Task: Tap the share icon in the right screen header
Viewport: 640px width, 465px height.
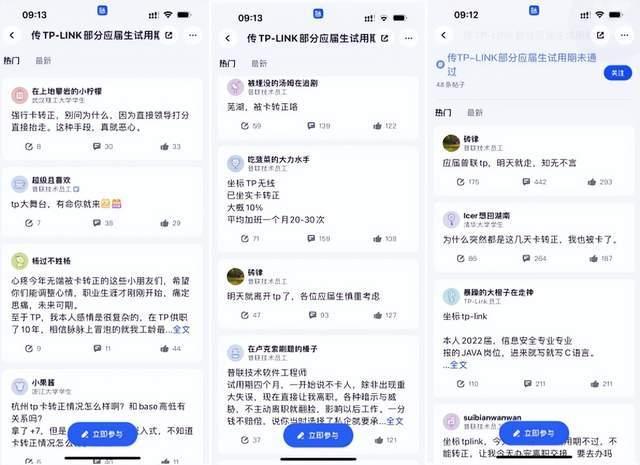Action: 600,36
